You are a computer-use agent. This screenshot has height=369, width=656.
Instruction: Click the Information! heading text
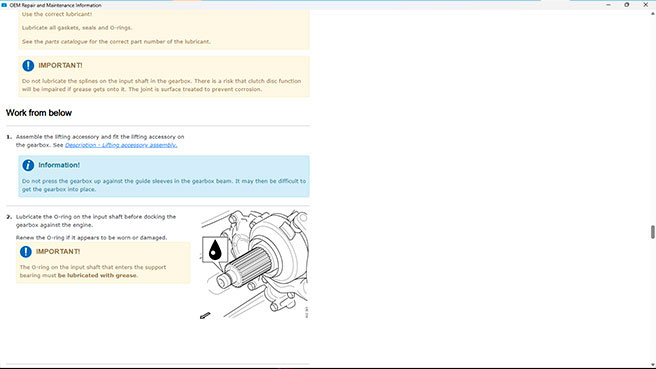tap(59, 165)
